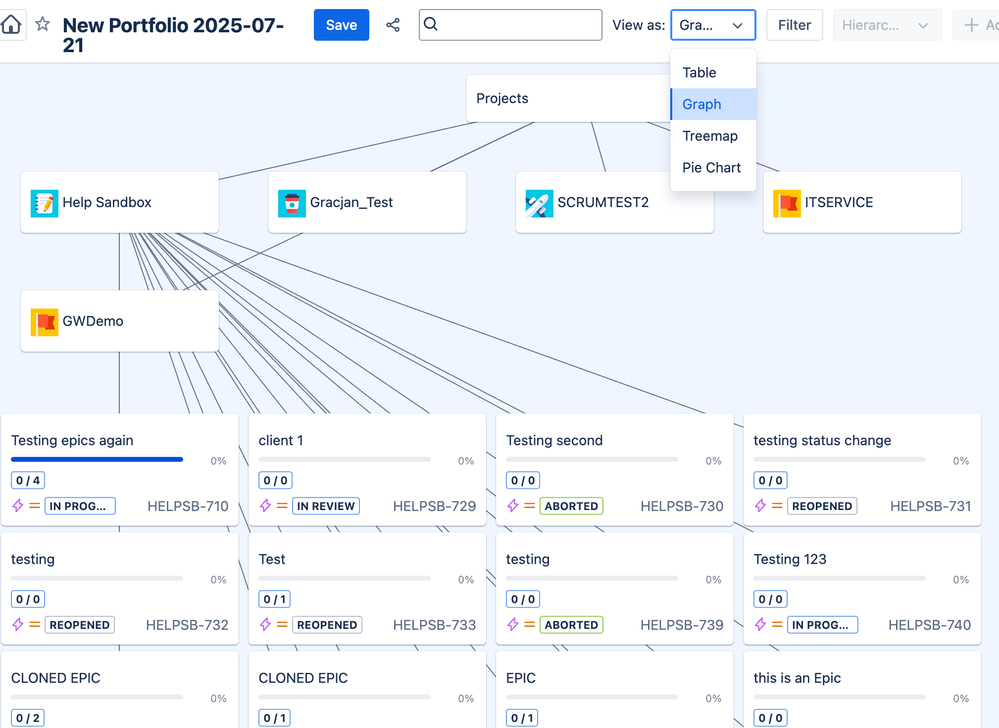
Task: Open issue link HELPSB-740
Action: (x=930, y=625)
